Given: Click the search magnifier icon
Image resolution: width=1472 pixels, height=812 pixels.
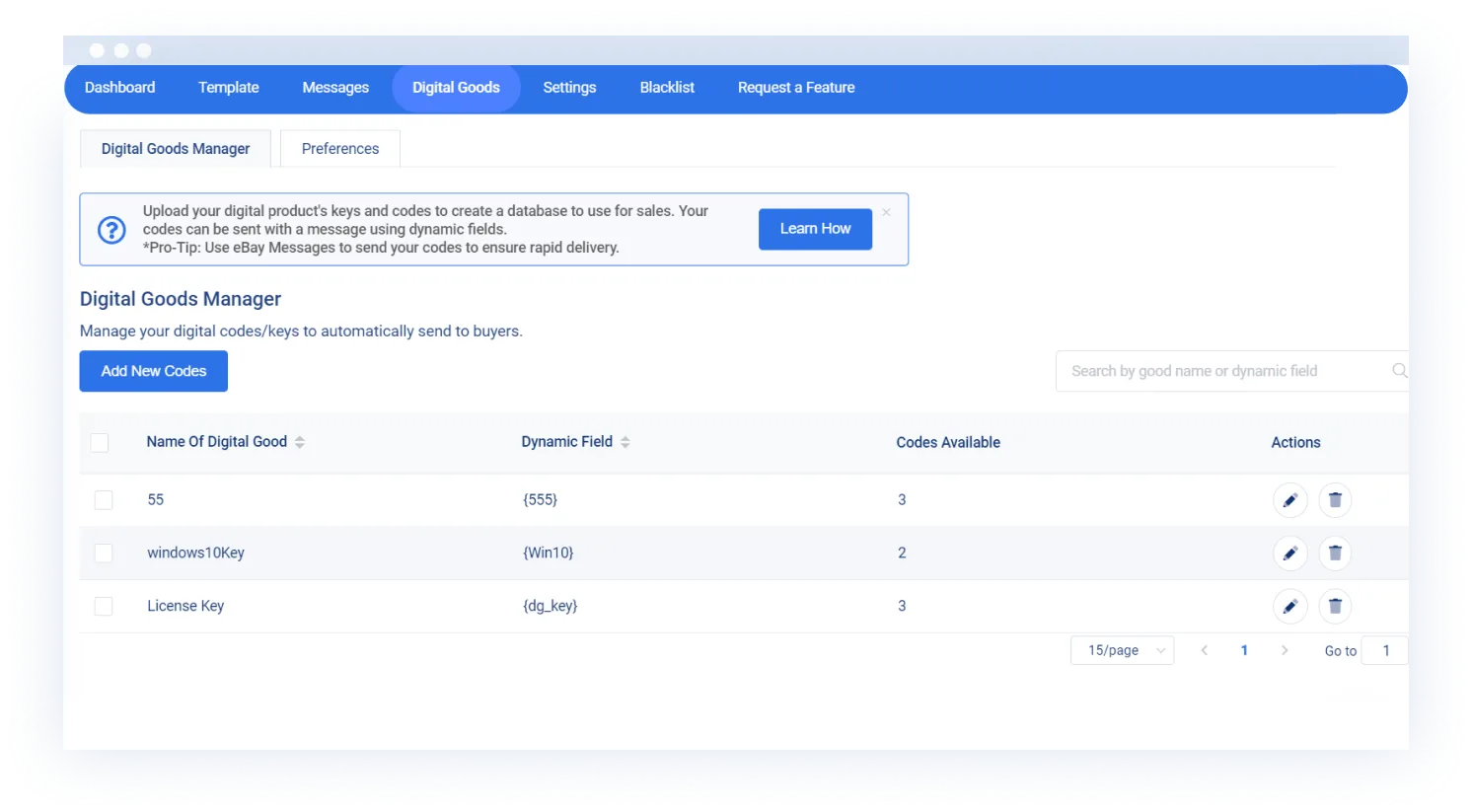Looking at the screenshot, I should click(x=1399, y=371).
